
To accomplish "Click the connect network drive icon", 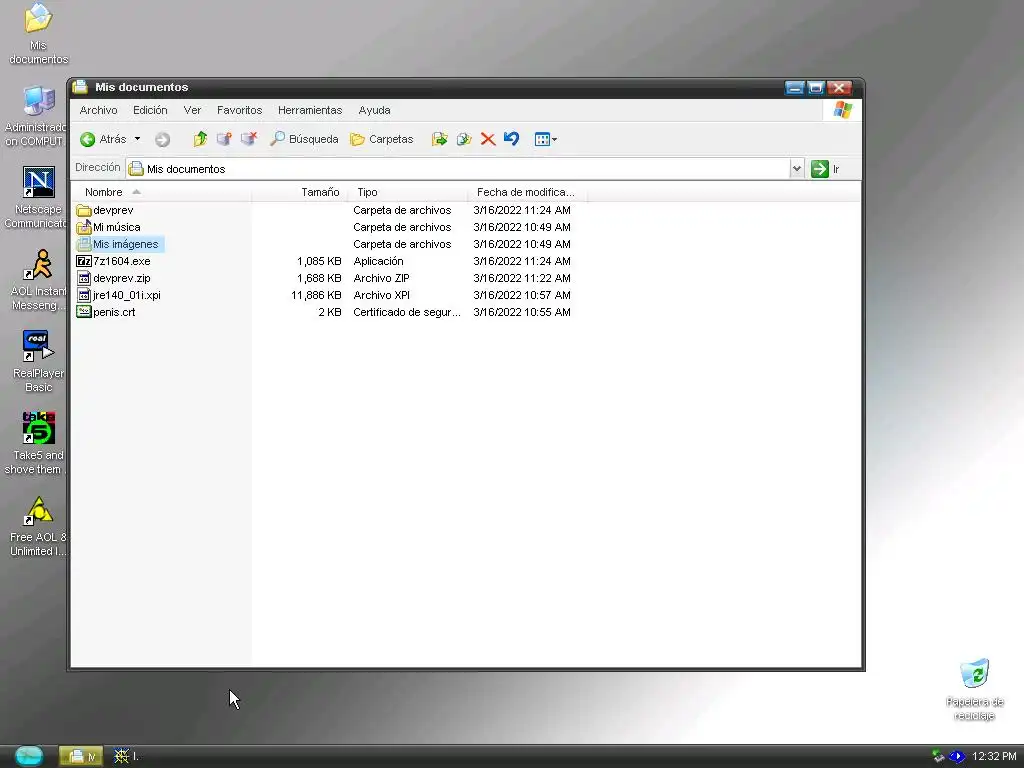I will click(x=224, y=138).
